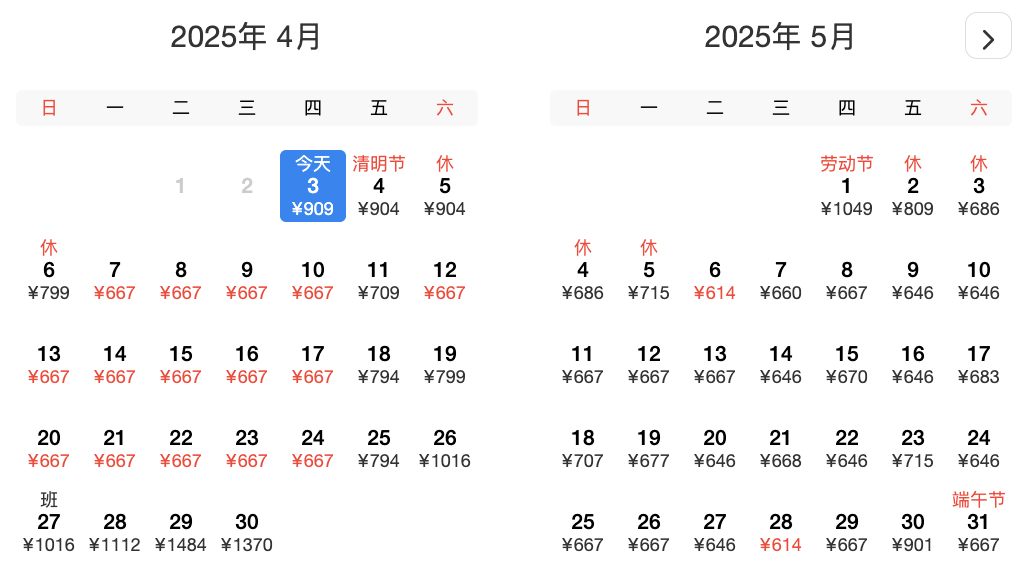
Task: Select May 31 Dragon Boat Festival ¥667
Action: pyautogui.click(x=978, y=522)
